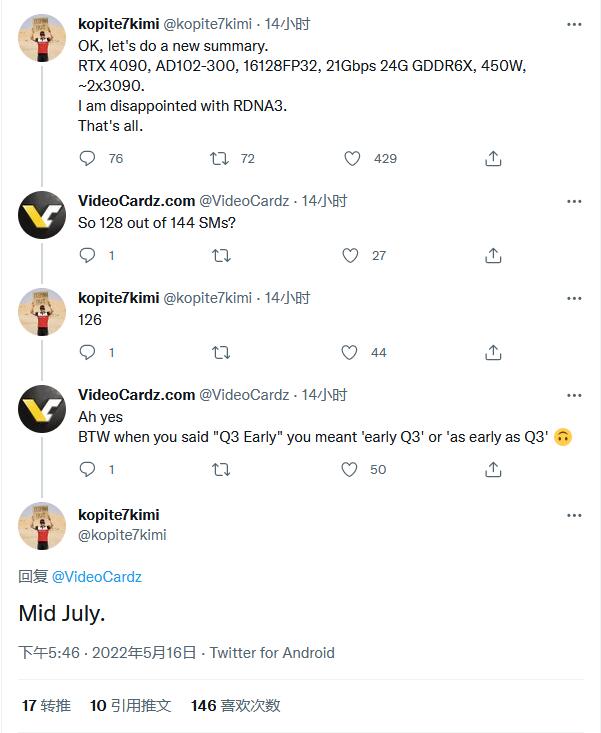View the 17 retweets list

coord(46,706)
